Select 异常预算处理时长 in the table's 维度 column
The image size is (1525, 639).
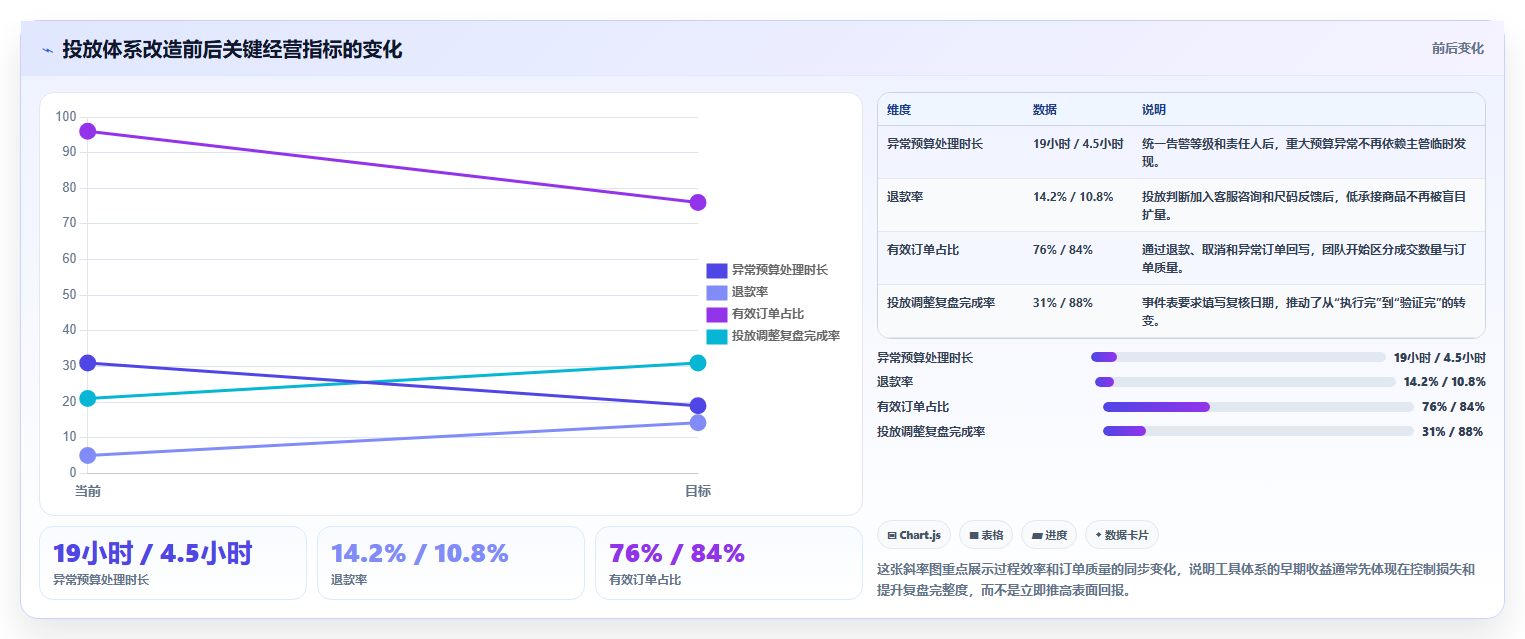[x=935, y=144]
